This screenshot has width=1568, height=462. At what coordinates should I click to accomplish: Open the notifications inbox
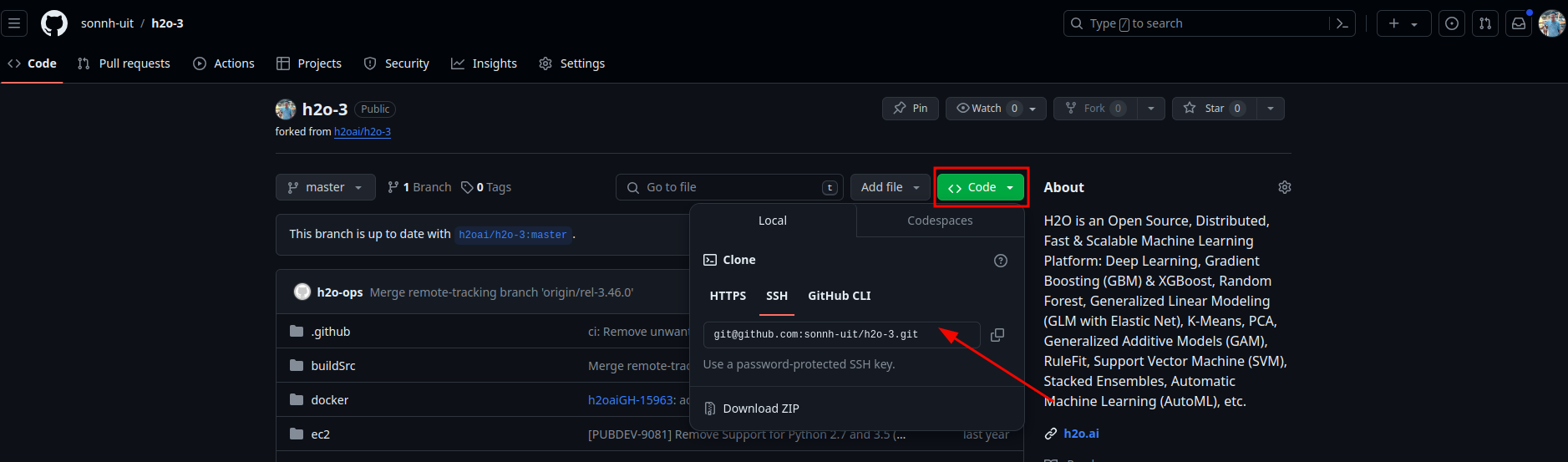pyautogui.click(x=1519, y=23)
